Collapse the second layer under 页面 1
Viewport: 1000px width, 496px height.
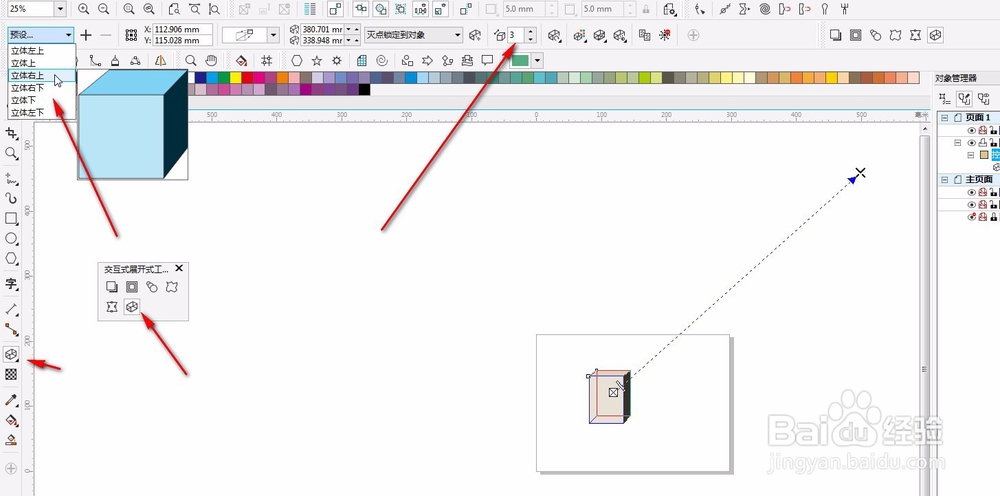pos(957,143)
